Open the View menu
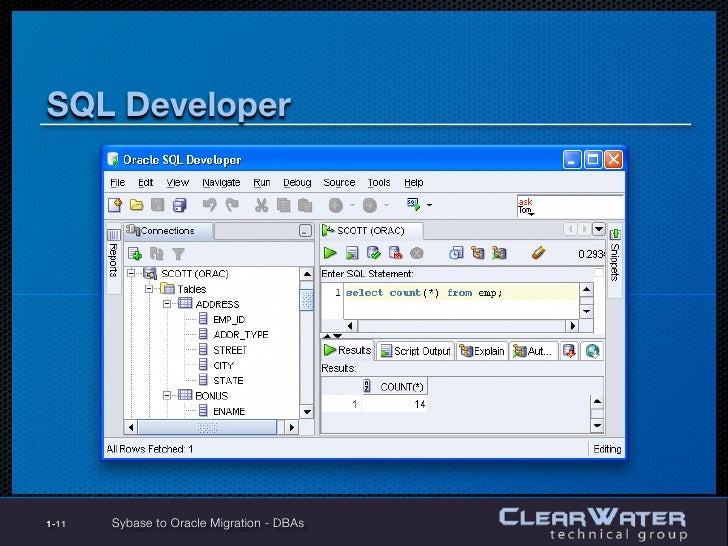 point(177,182)
